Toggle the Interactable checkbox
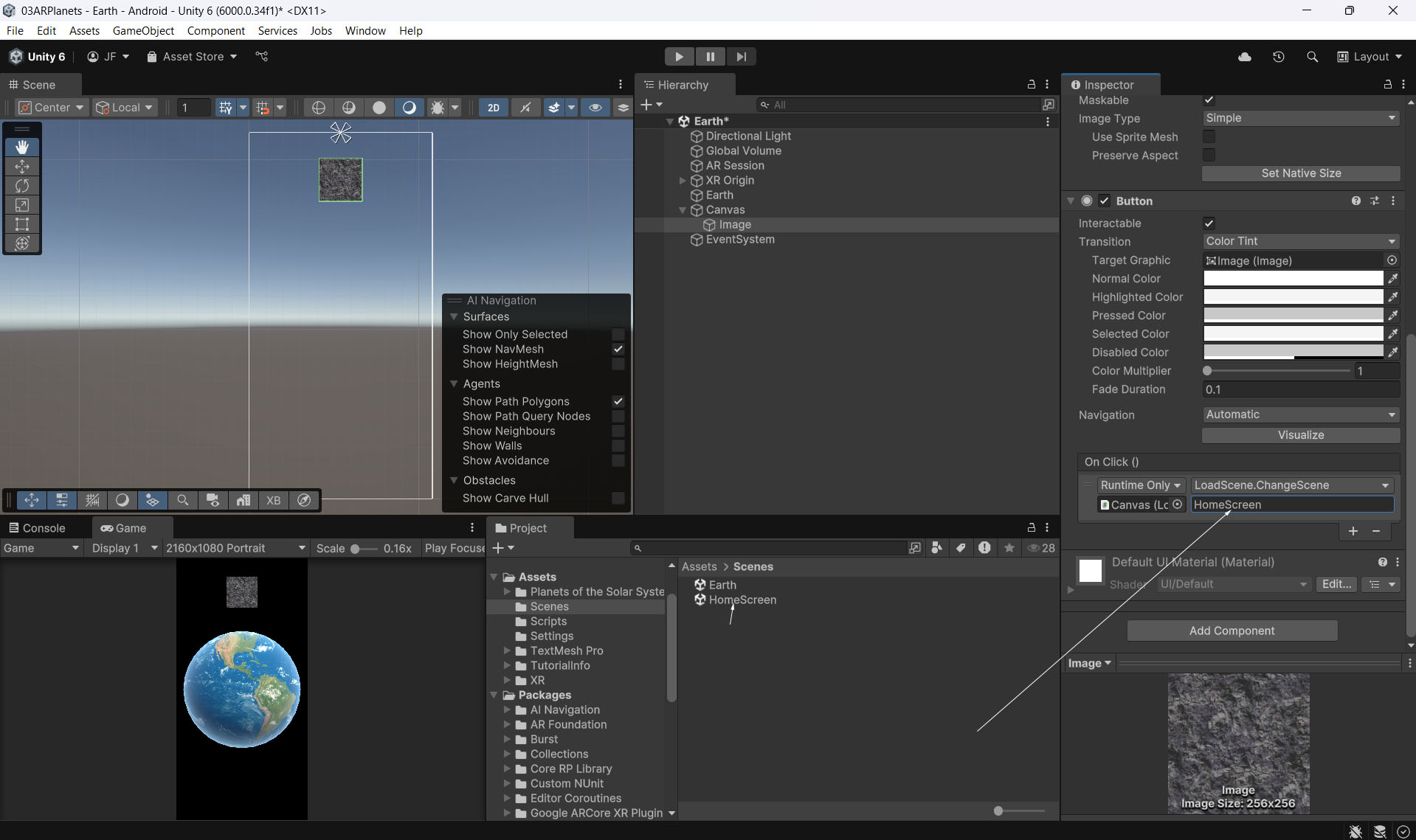 tap(1209, 223)
